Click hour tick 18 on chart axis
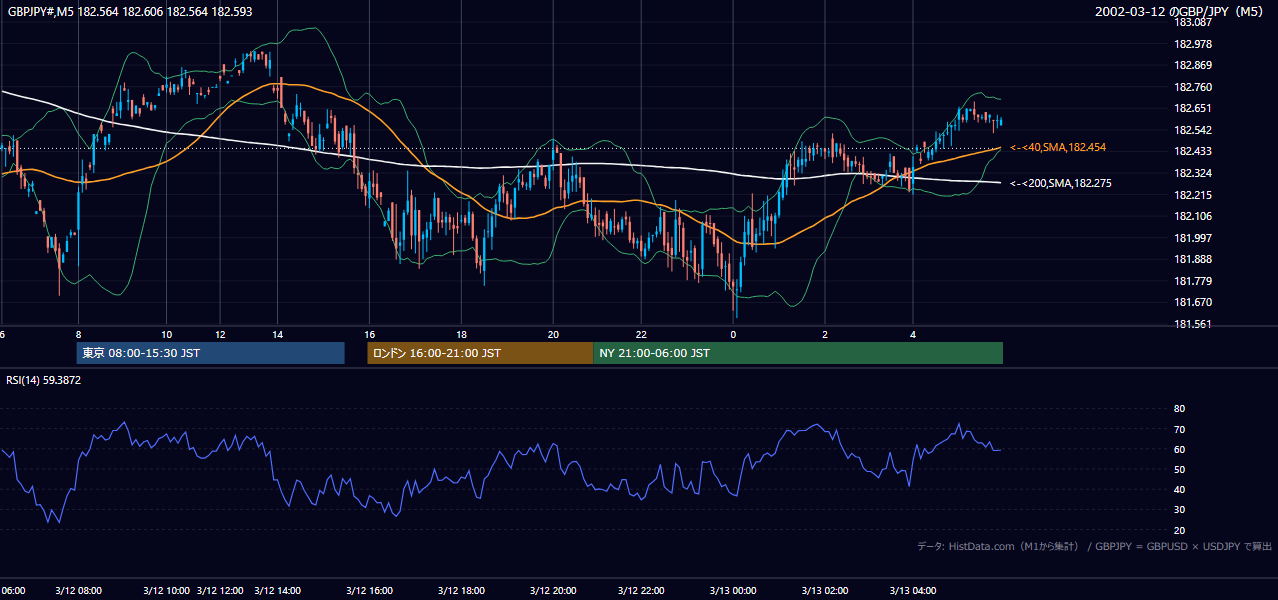1278x600 pixels. 461,334
